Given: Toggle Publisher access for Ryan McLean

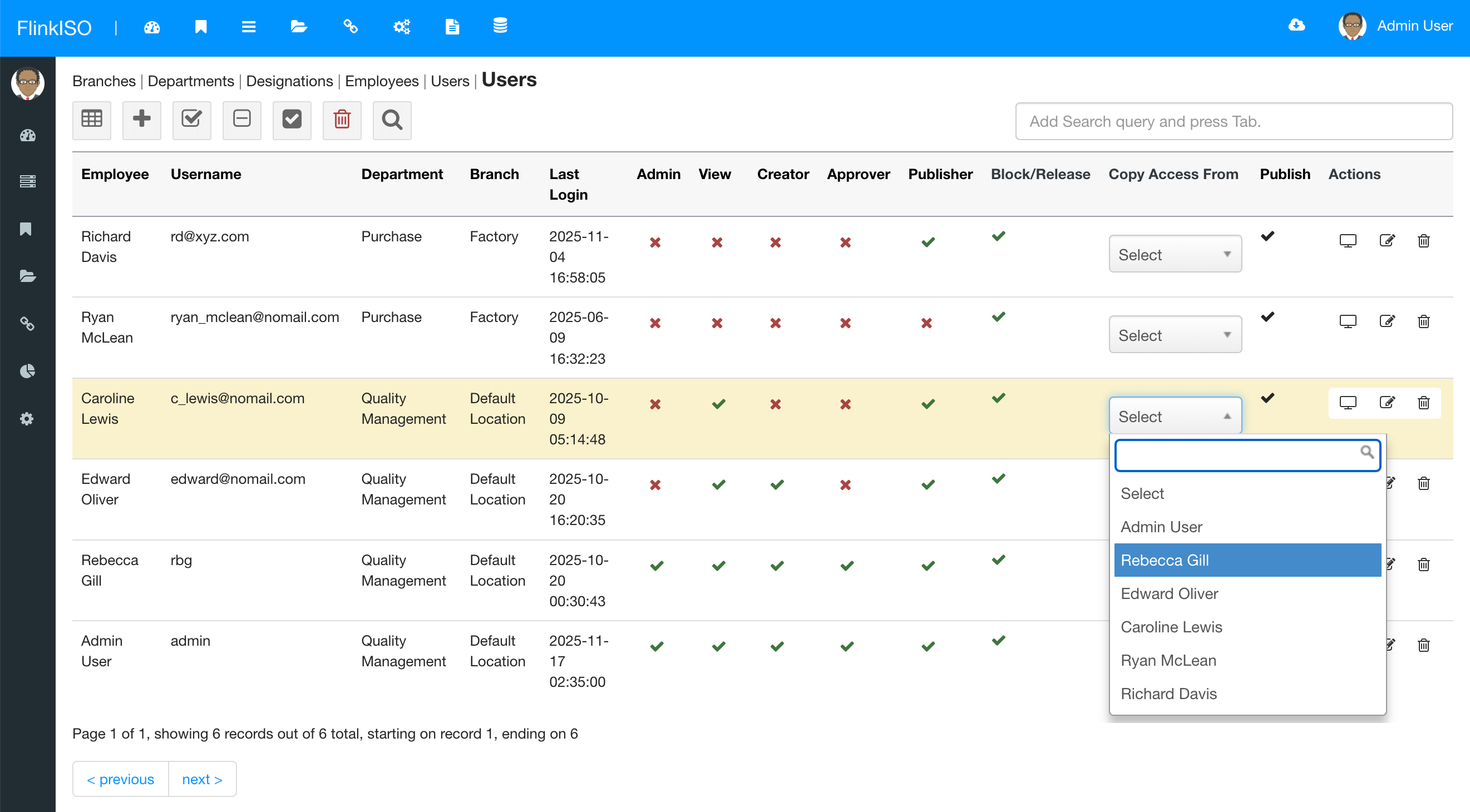Looking at the screenshot, I should pyautogui.click(x=926, y=323).
